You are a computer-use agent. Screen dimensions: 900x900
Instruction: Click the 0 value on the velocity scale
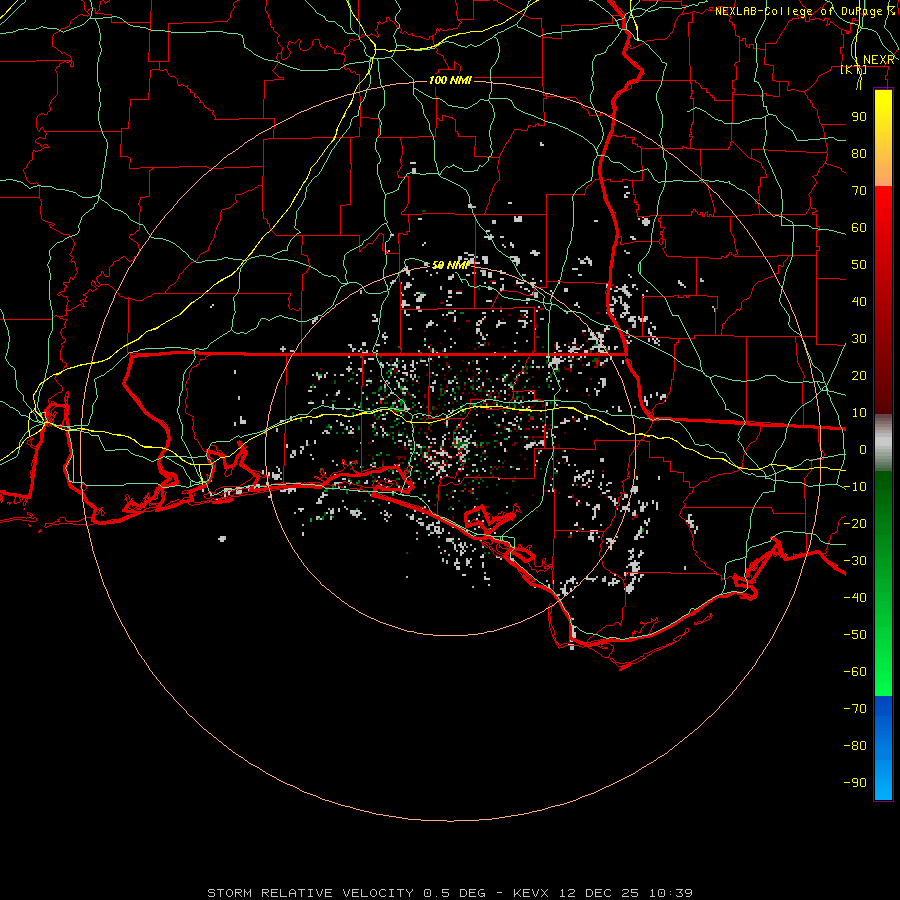pos(863,450)
